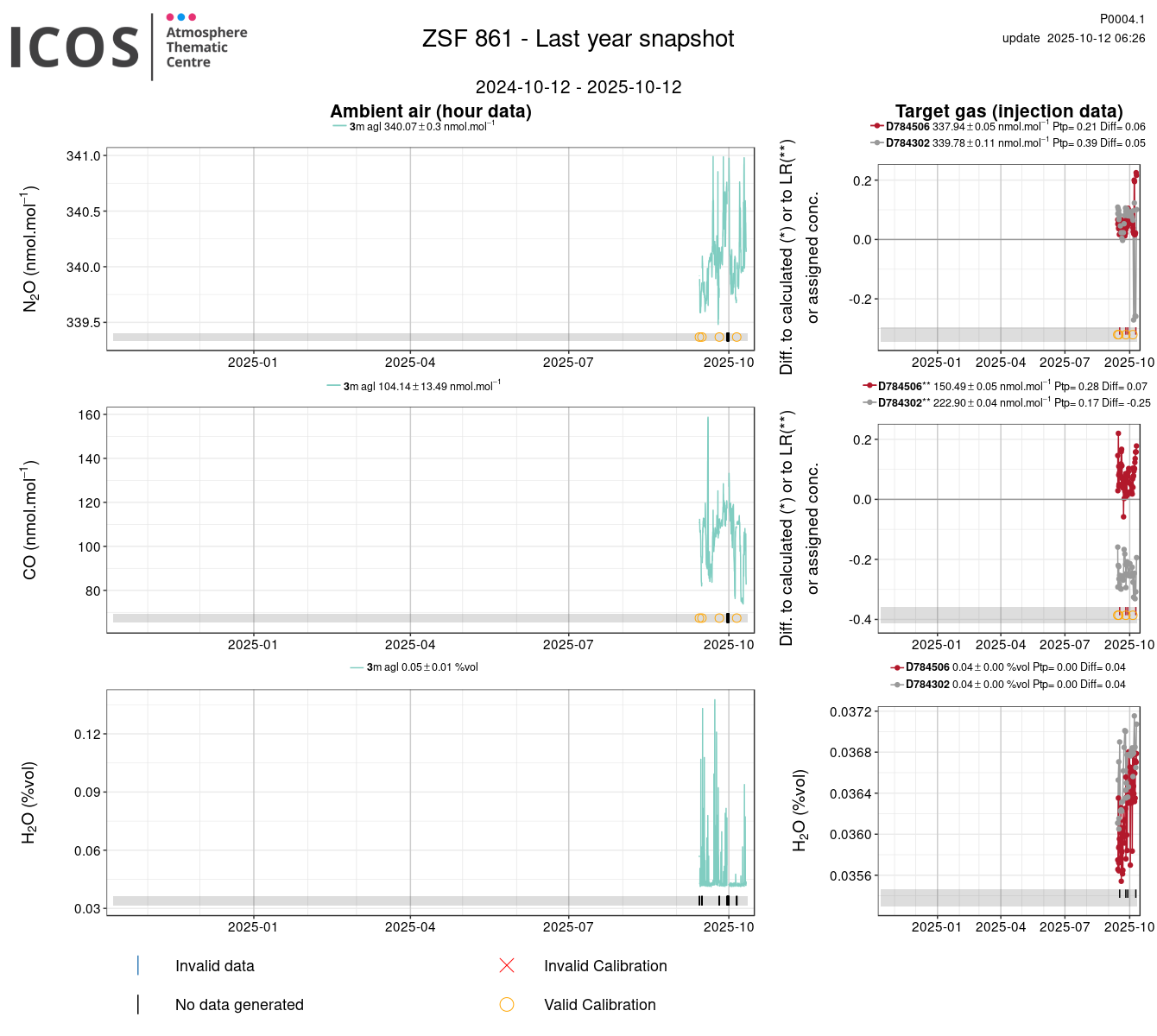The width and height of the screenshot is (1157, 1036).
Task: Click the CO ambient plot y-axis label
Action: (x=30, y=521)
